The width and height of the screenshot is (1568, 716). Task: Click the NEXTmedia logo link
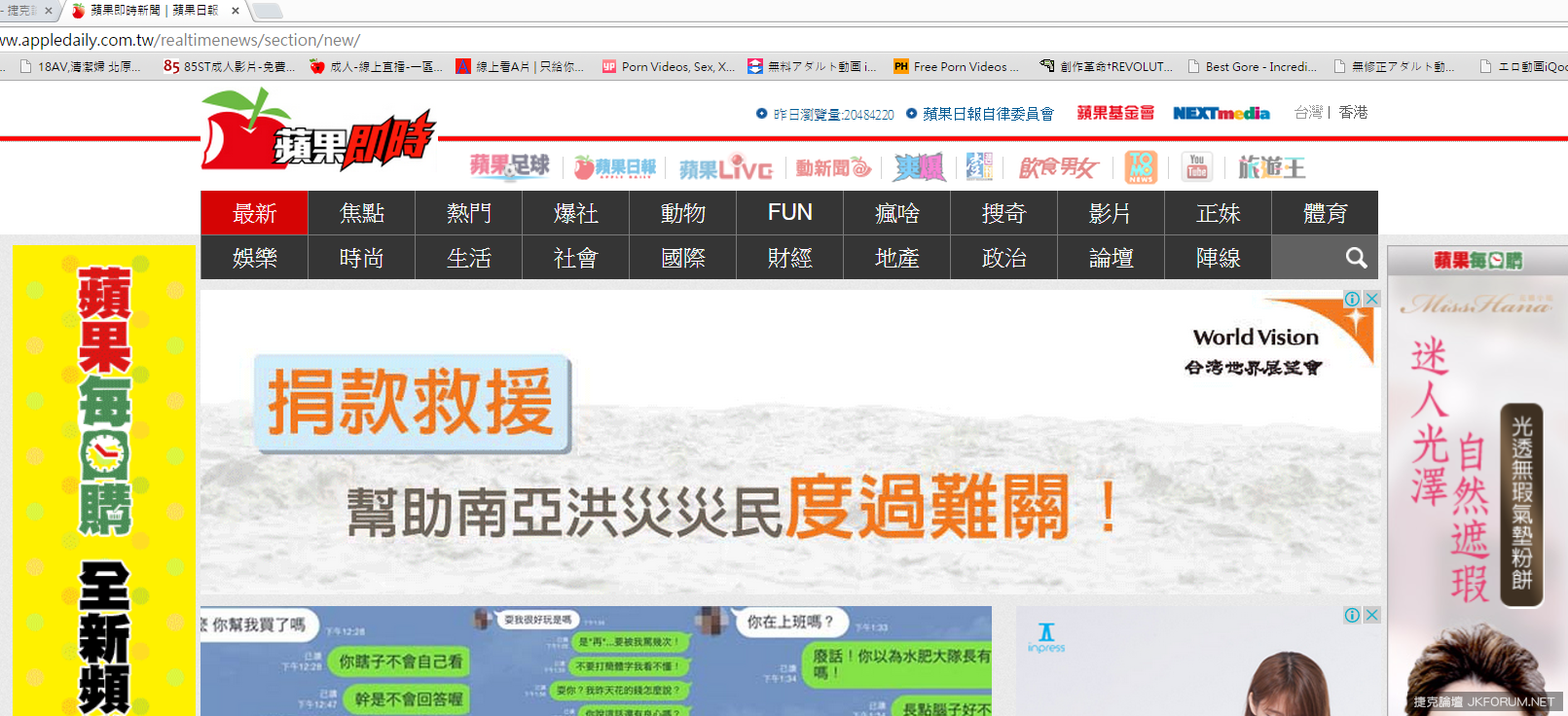(1222, 113)
